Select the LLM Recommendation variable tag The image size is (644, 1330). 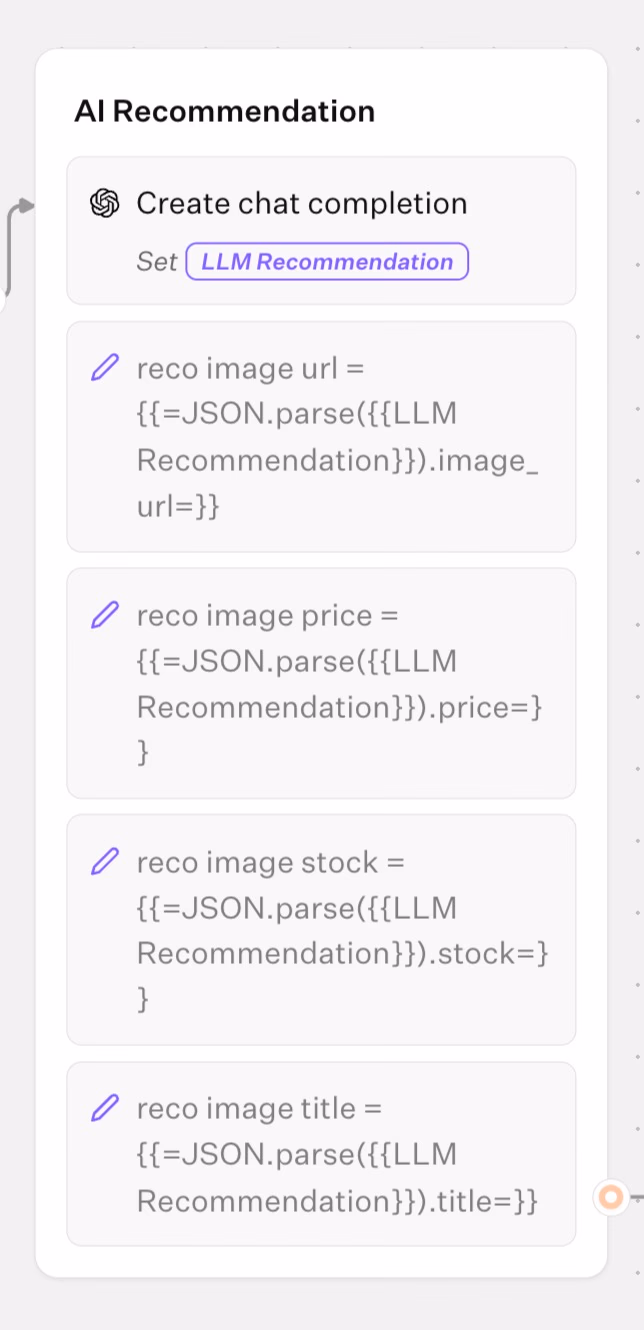point(327,262)
